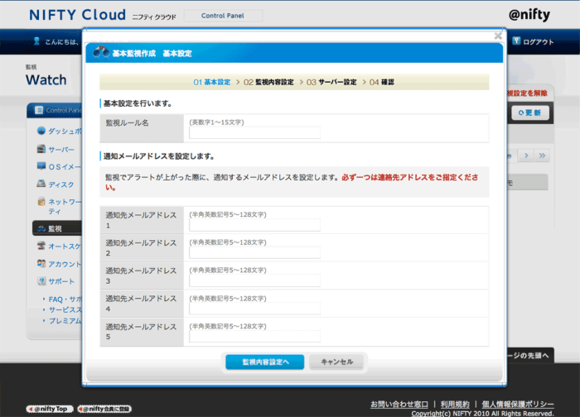Screen dimensions: 580x417
Task: Select step 01 基本設定
Action: coord(212,82)
